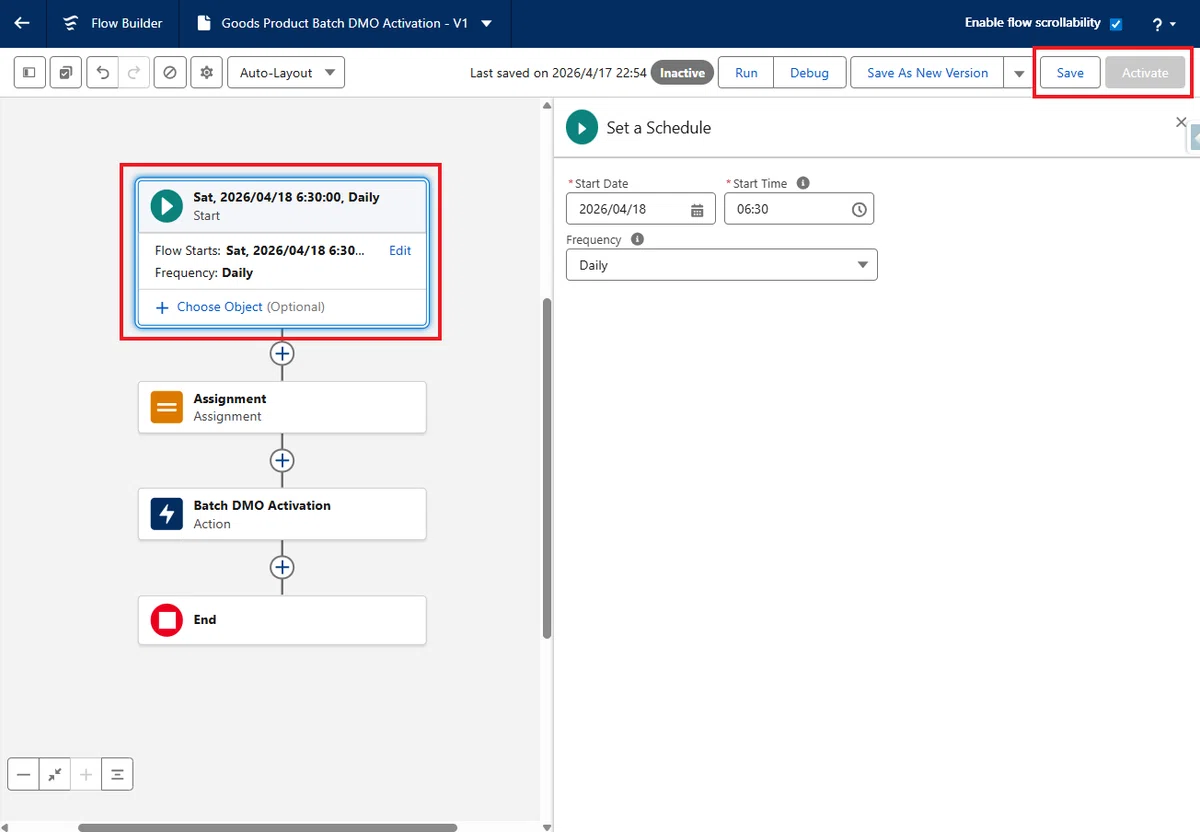1200x832 pixels.
Task: Click the Batch DMO Activation label
Action: click(x=262, y=506)
